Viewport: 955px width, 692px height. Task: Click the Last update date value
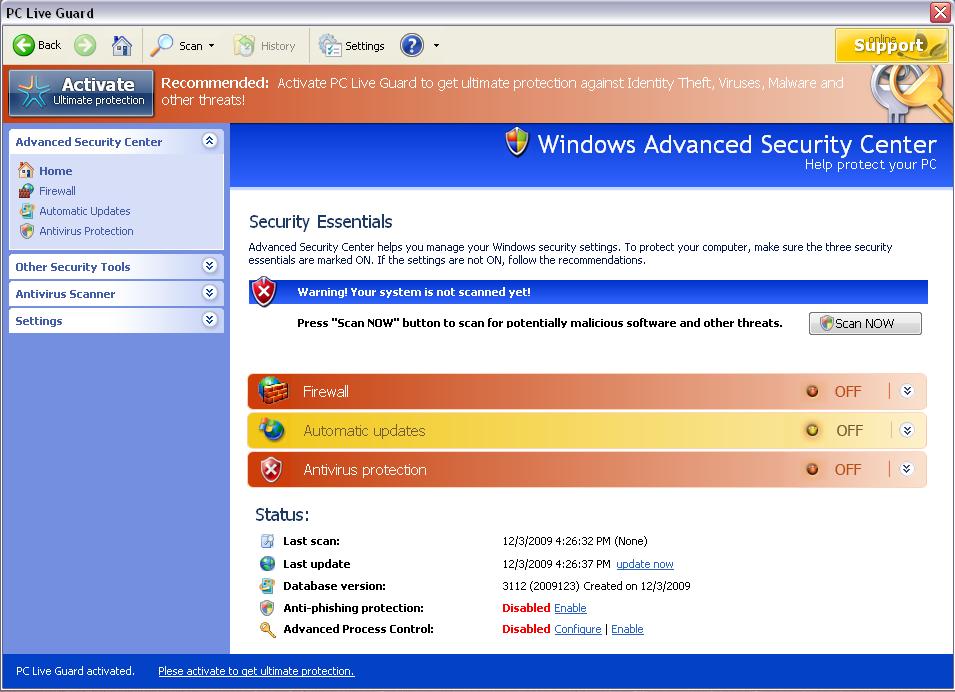556,564
